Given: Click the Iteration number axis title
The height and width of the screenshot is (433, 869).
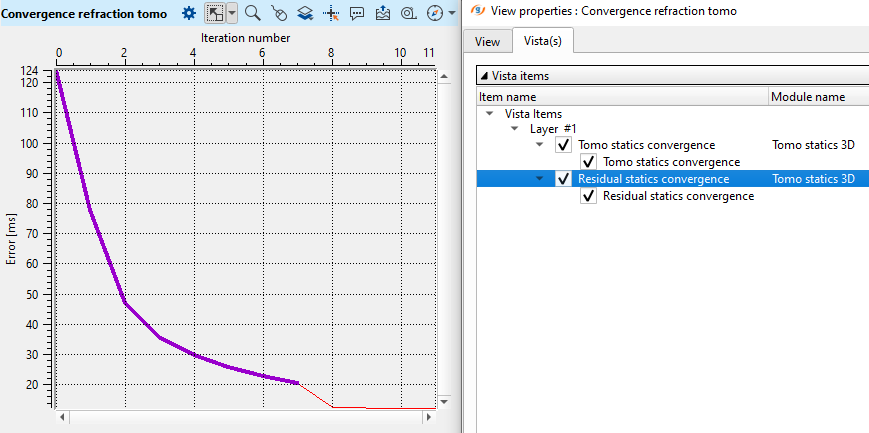Looking at the screenshot, I should [246, 38].
